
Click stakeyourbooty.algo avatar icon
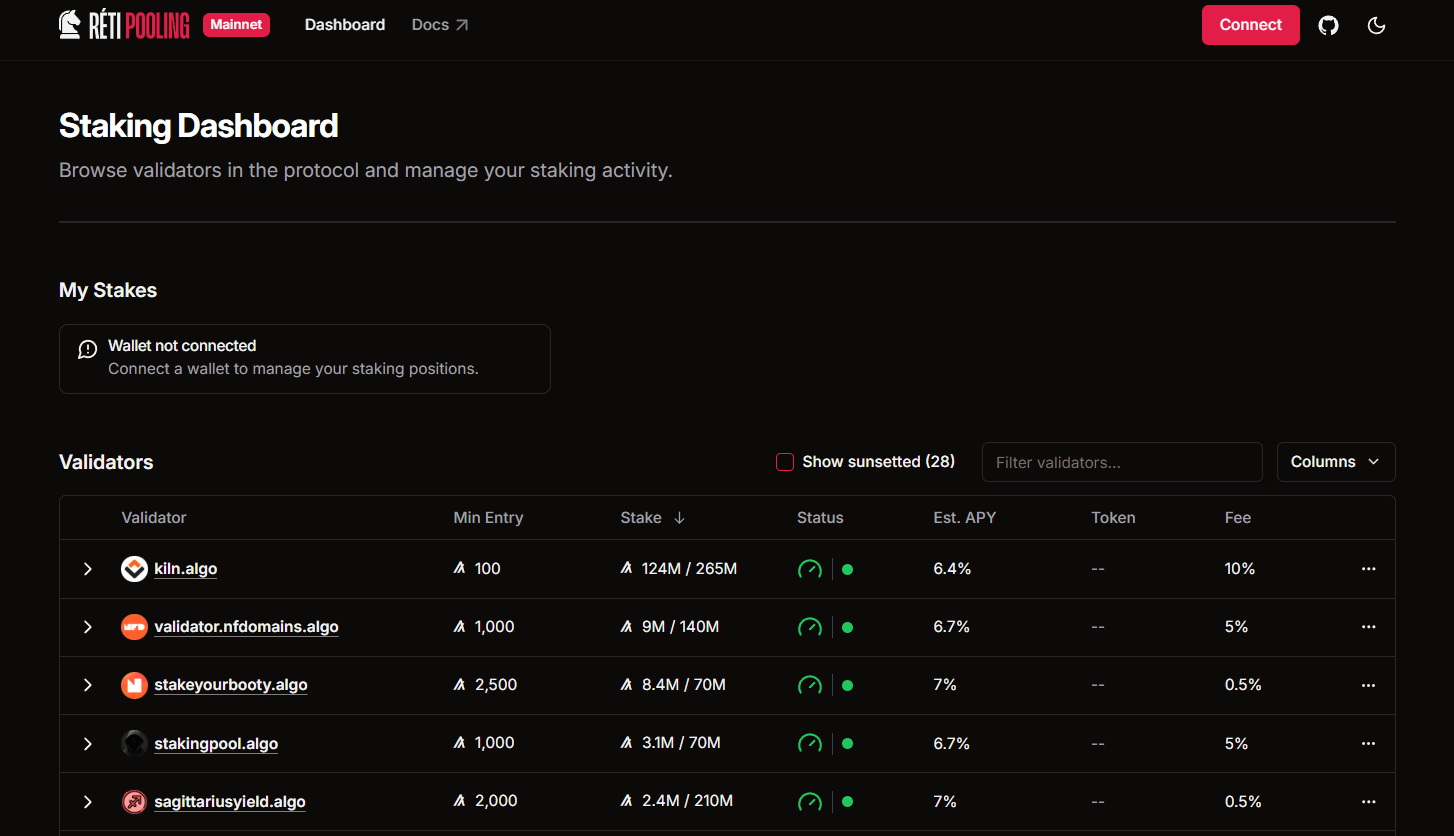click(x=134, y=685)
